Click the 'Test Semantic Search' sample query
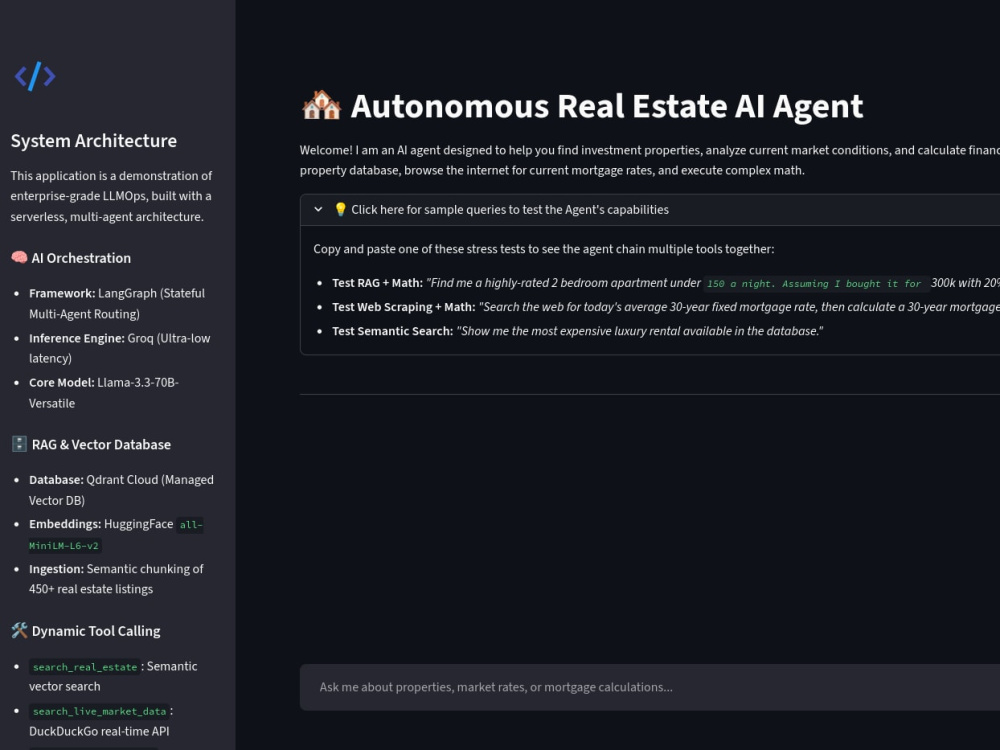 [x=577, y=331]
